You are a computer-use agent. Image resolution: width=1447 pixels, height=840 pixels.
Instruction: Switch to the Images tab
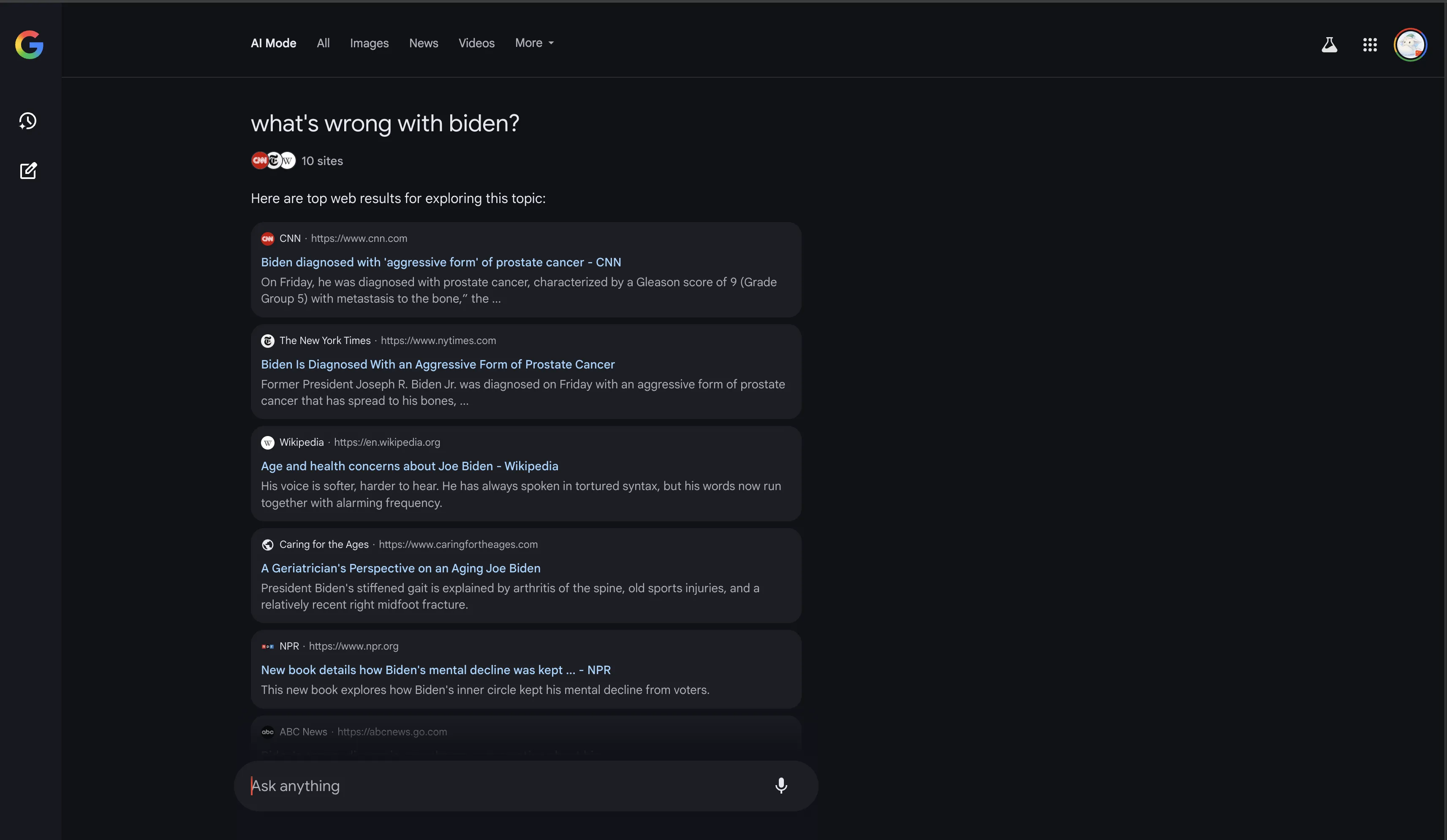click(x=369, y=43)
